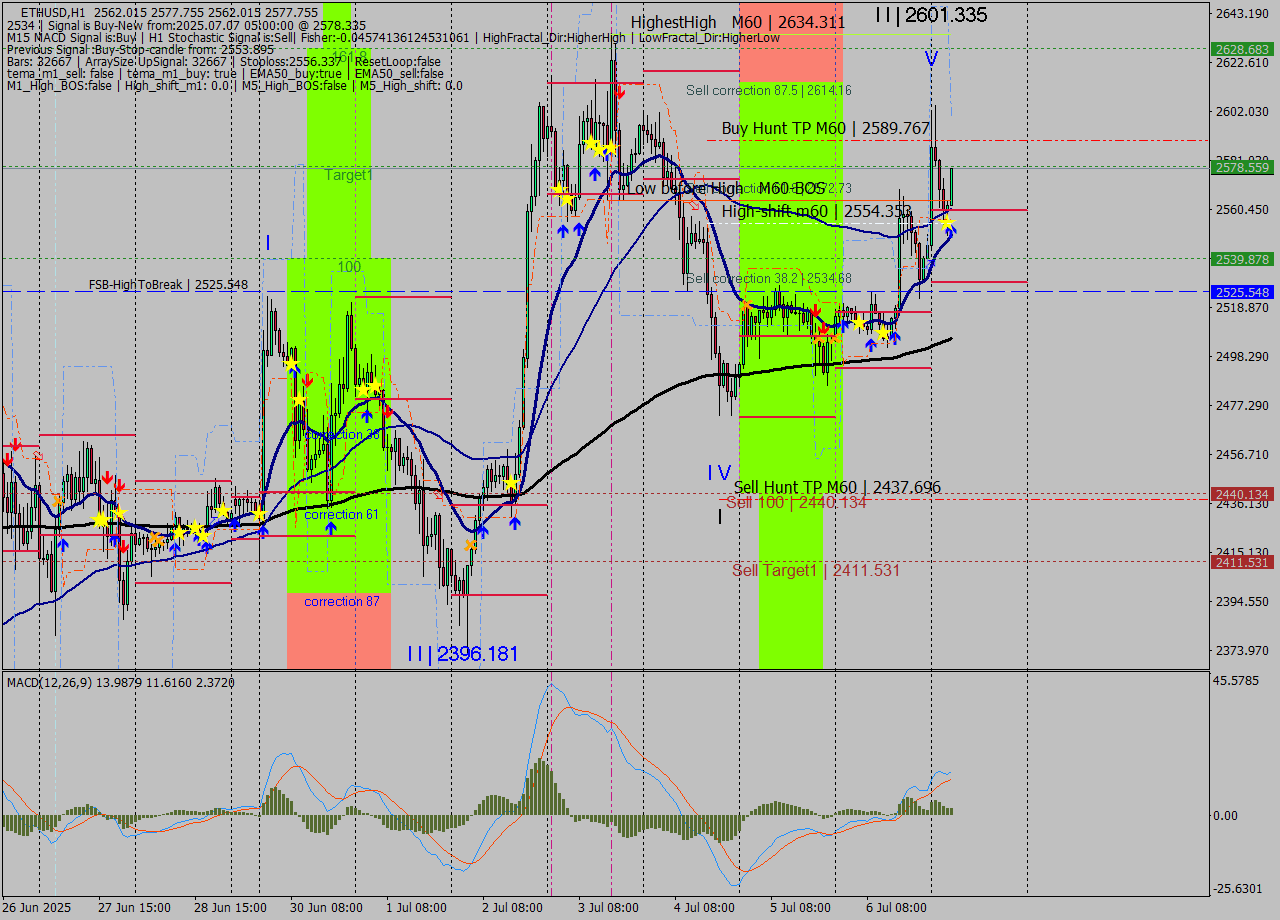
Task: Select the red 2411.531 price tag
Action: tap(1241, 563)
